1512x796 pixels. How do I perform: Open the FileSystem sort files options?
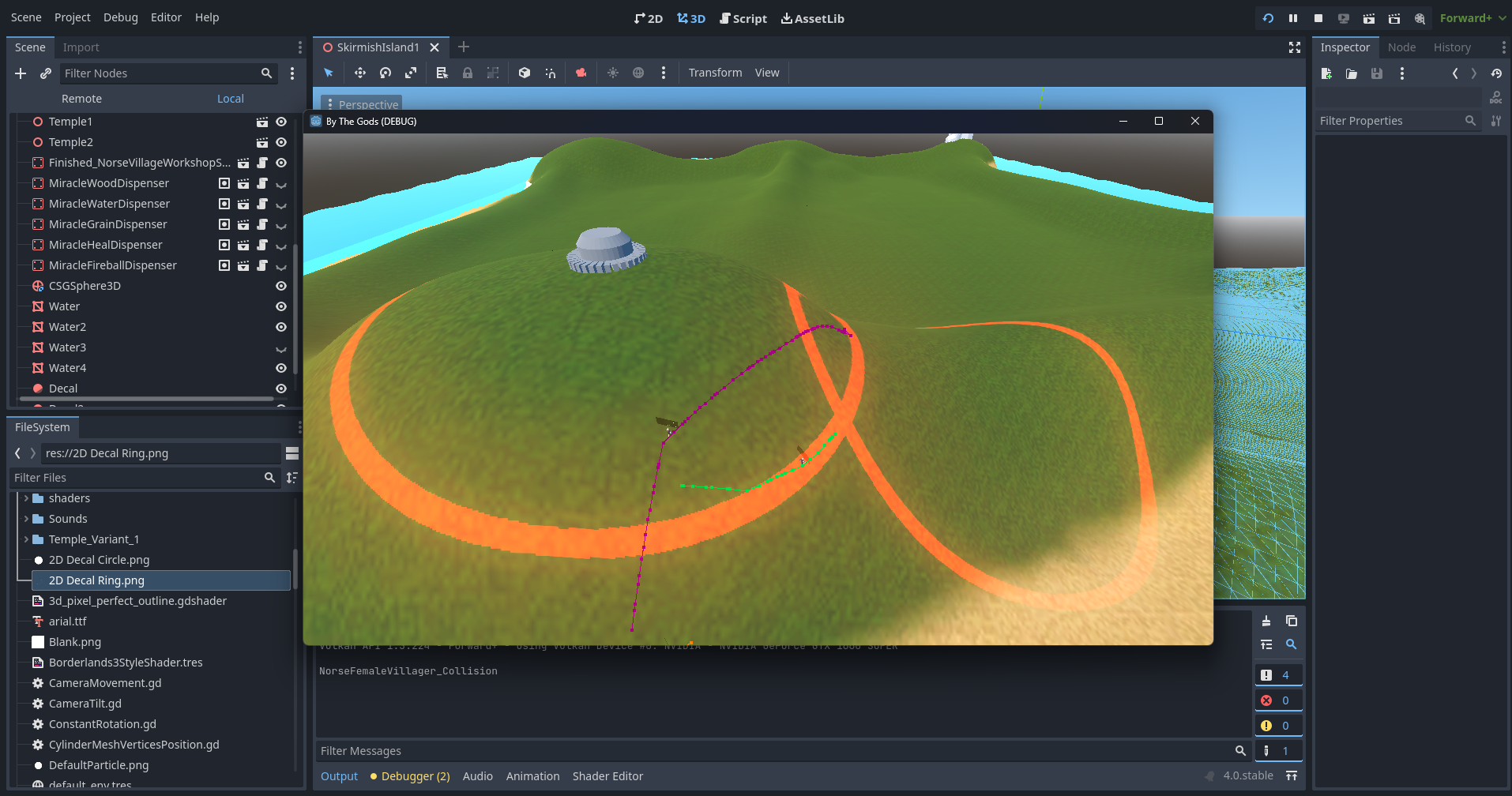[x=292, y=478]
